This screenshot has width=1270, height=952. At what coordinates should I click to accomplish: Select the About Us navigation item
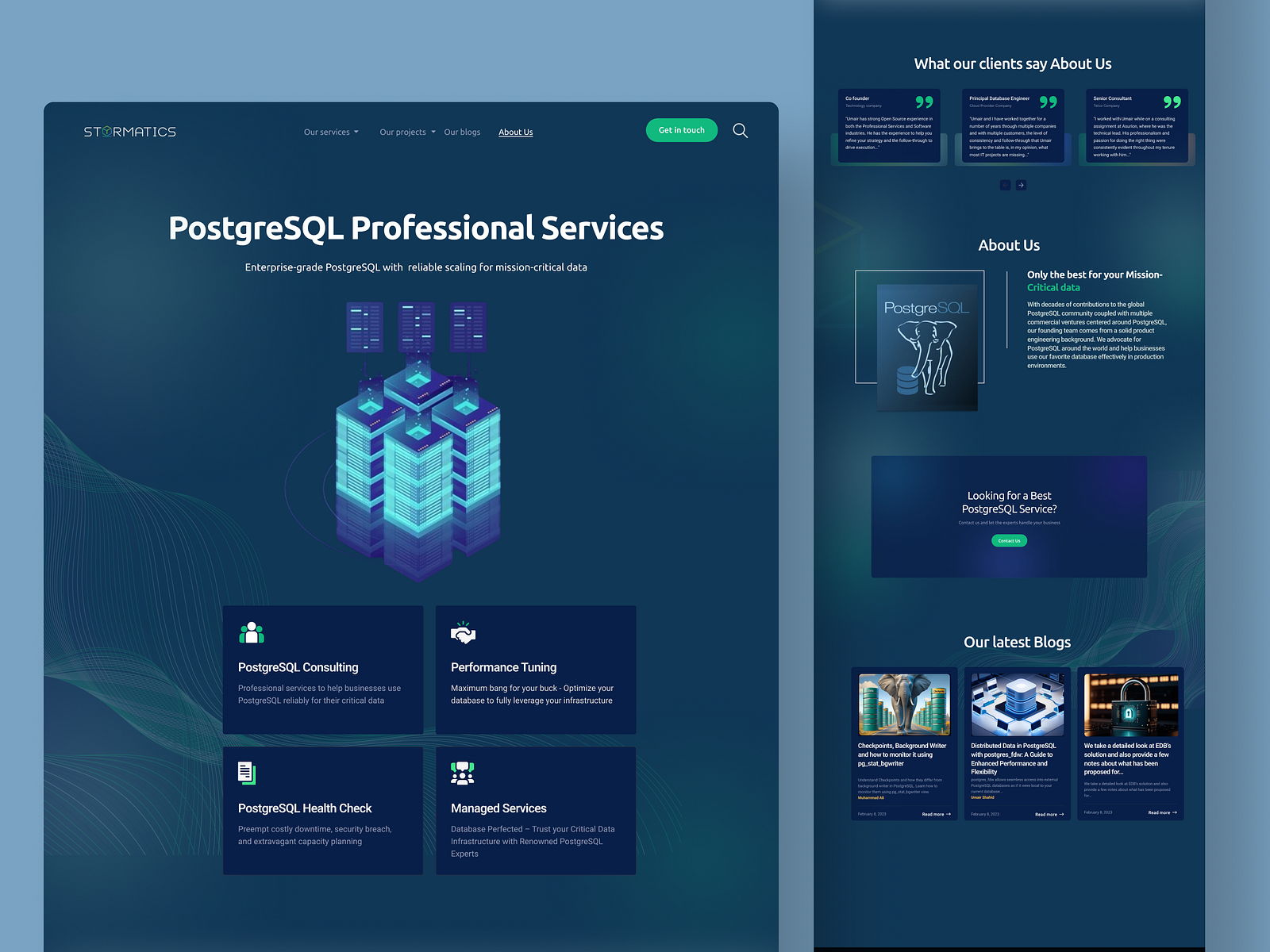[x=515, y=132]
